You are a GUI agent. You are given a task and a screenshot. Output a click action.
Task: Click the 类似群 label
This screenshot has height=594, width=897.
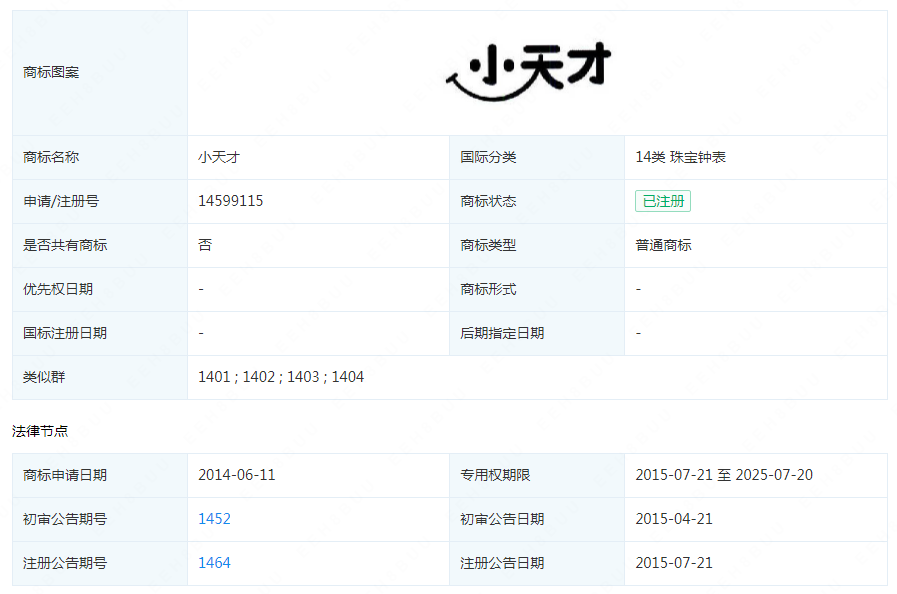[44, 377]
